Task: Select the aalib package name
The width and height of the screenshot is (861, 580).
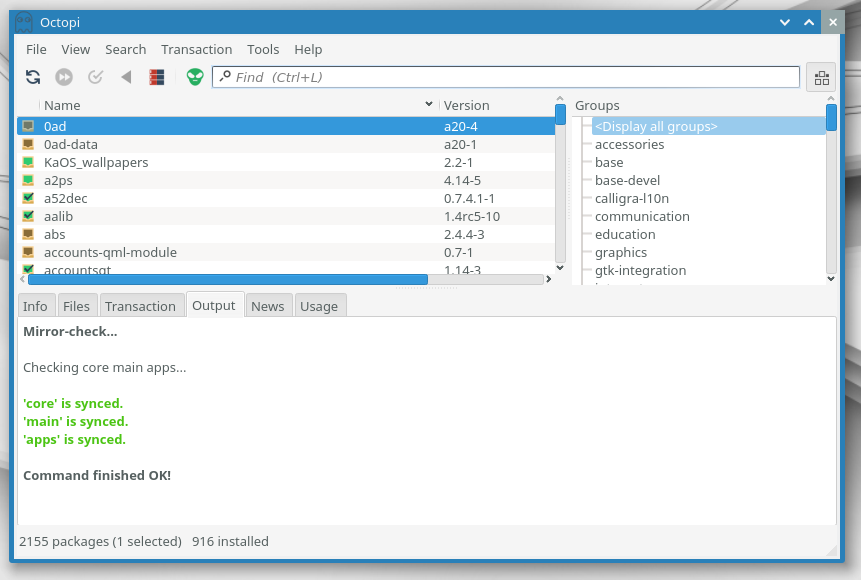Action: pos(58,216)
